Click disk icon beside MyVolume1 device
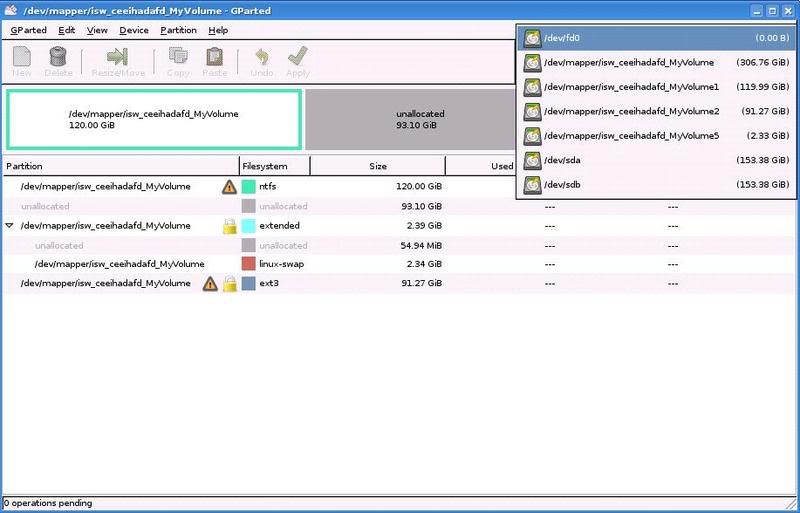 [x=532, y=87]
